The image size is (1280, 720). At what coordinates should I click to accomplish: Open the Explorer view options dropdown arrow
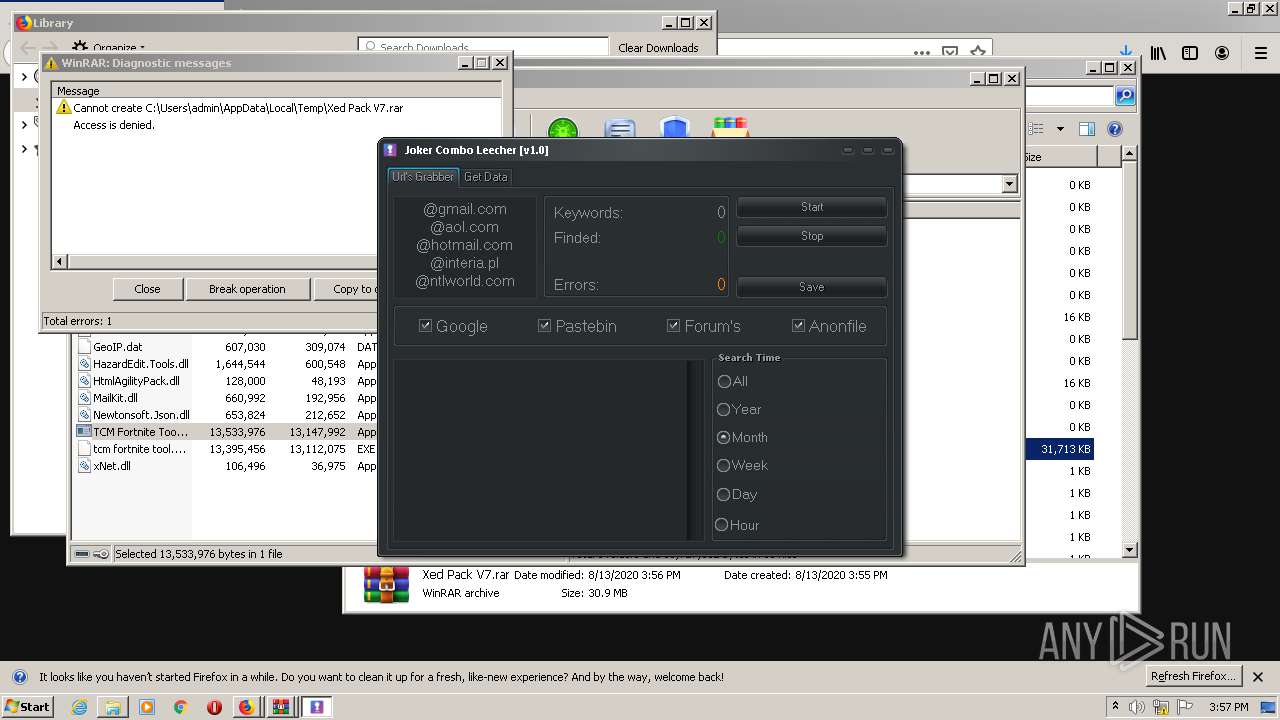pos(1060,129)
